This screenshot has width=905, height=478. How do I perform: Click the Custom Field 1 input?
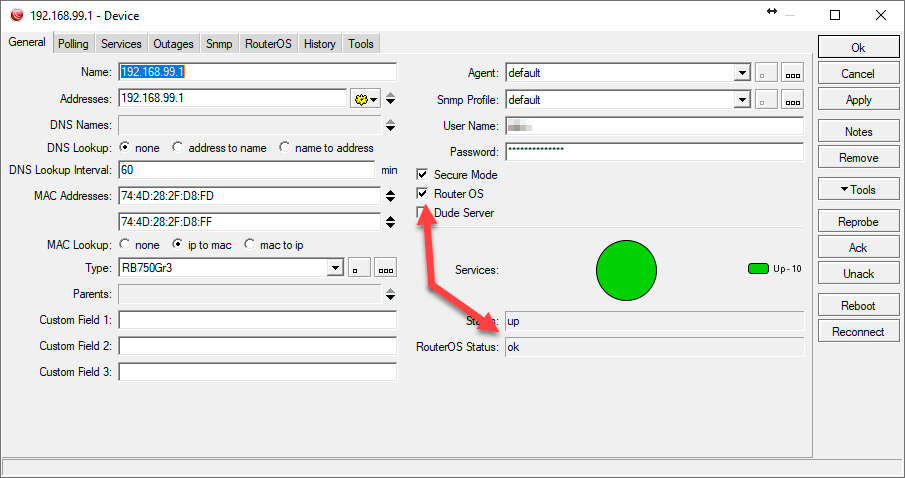pos(257,320)
